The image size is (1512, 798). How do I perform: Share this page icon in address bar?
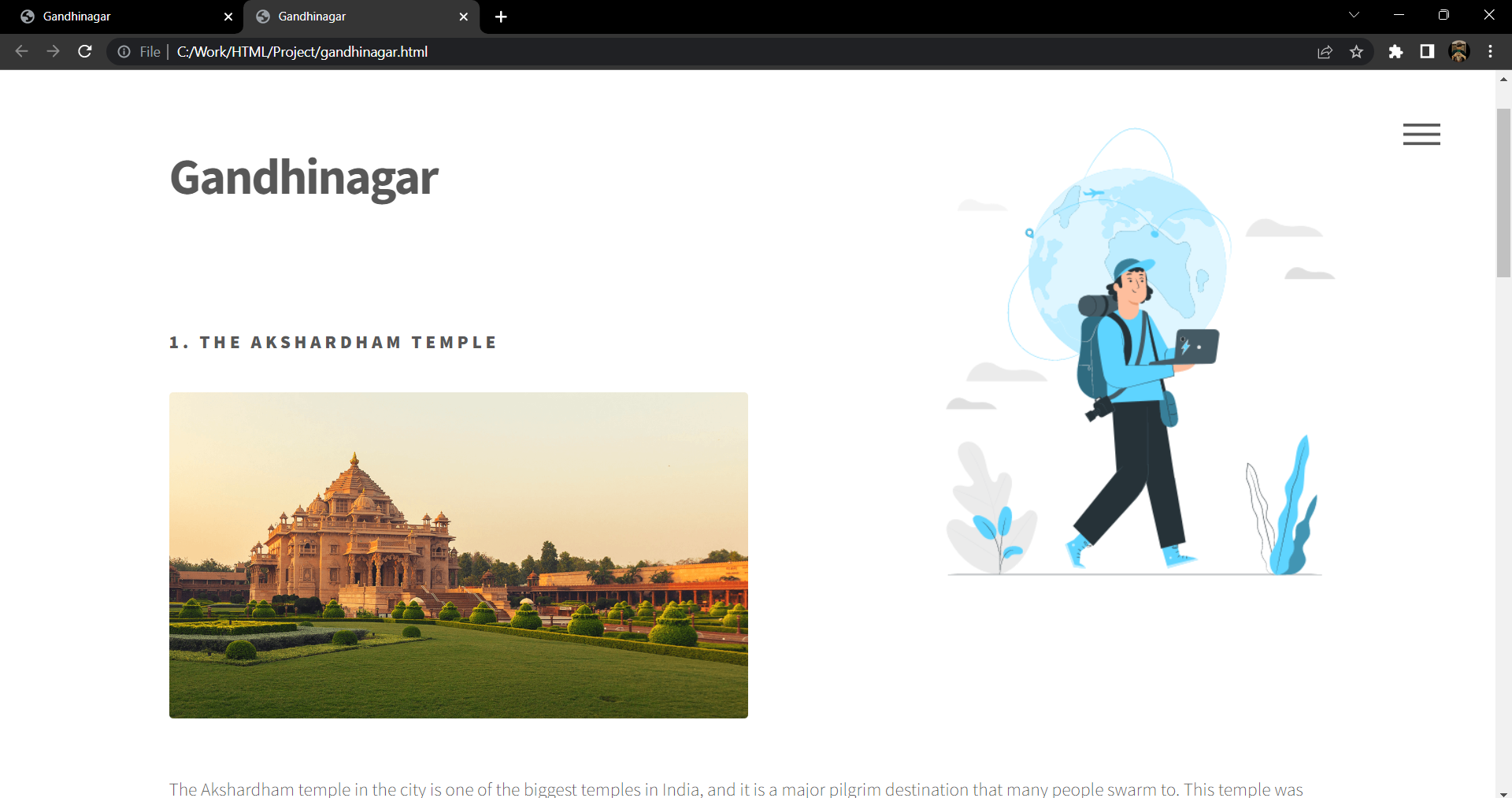[x=1325, y=52]
